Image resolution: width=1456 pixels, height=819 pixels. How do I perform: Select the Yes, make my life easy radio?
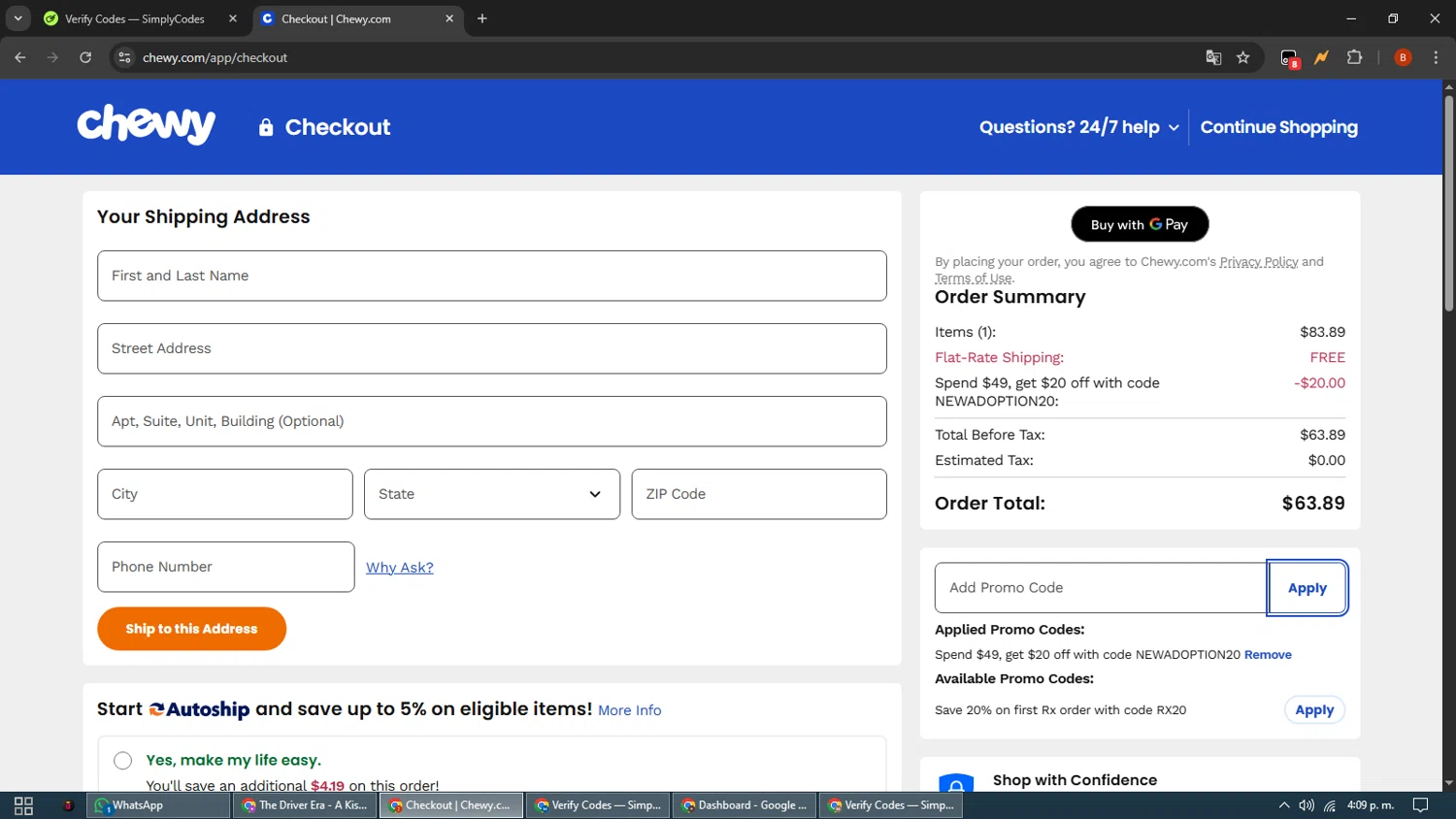pyautogui.click(x=122, y=760)
